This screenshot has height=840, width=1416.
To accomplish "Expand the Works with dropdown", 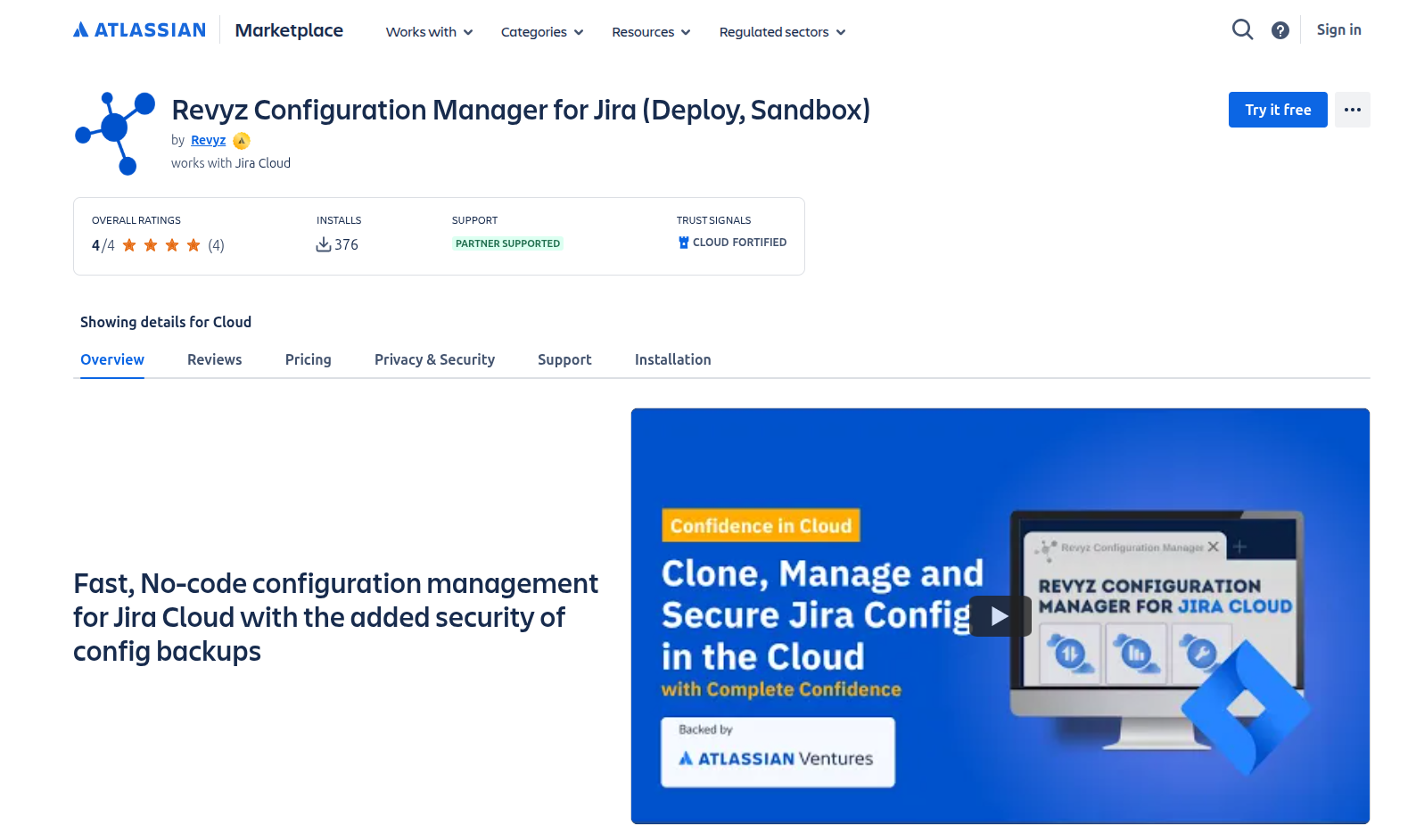I will (x=429, y=32).
